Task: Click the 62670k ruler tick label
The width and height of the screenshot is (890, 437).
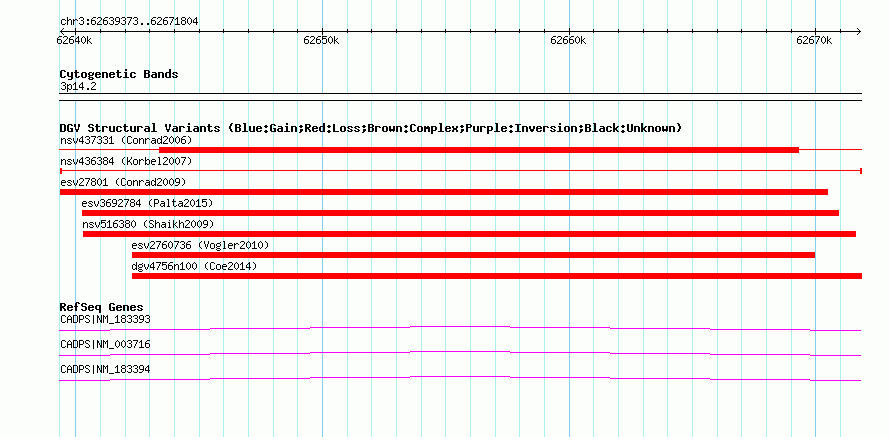Action: [x=815, y=40]
